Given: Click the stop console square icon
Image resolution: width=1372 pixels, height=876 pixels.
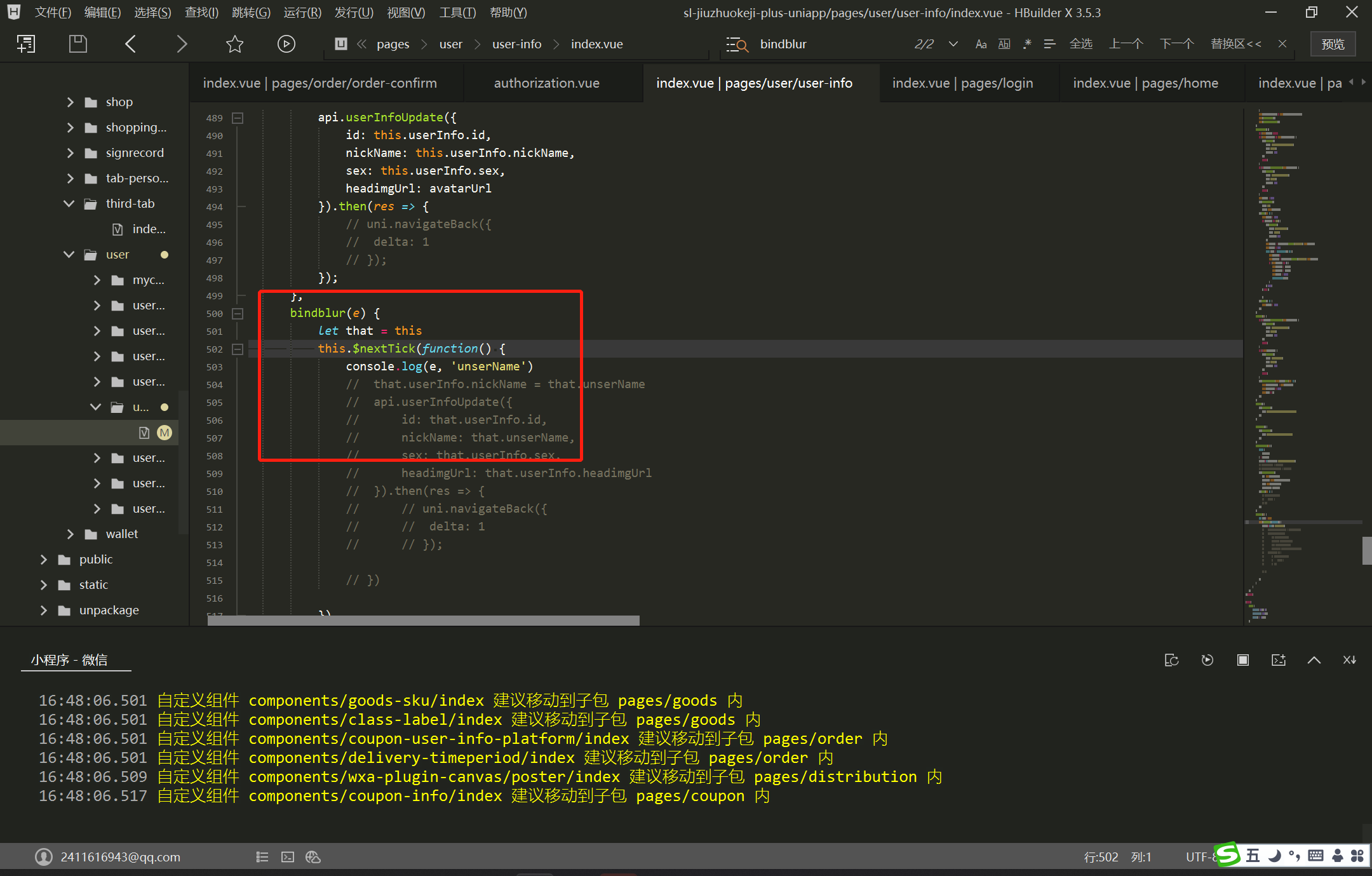Looking at the screenshot, I should click(x=1242, y=660).
